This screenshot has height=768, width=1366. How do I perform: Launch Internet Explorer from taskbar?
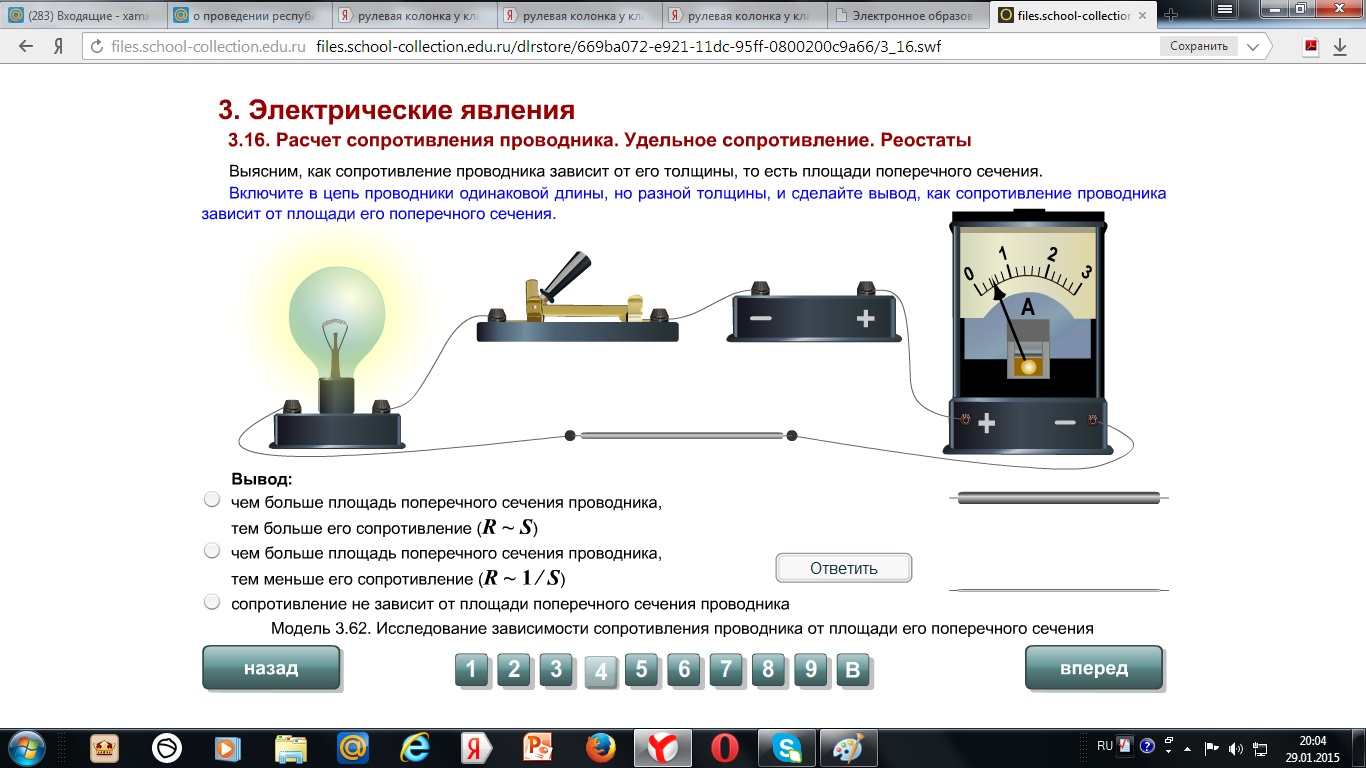[x=415, y=748]
